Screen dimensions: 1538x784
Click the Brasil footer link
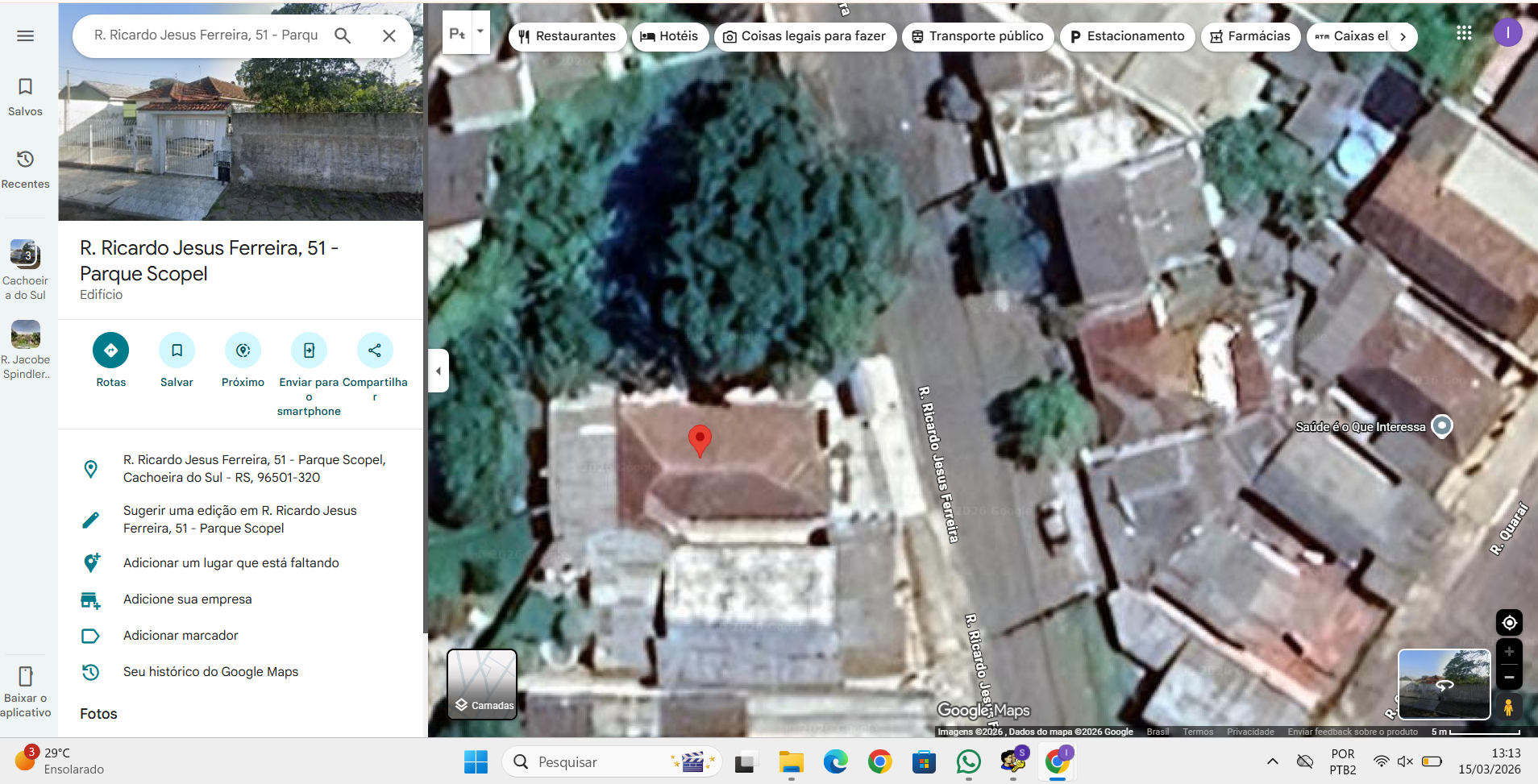pyautogui.click(x=1158, y=732)
